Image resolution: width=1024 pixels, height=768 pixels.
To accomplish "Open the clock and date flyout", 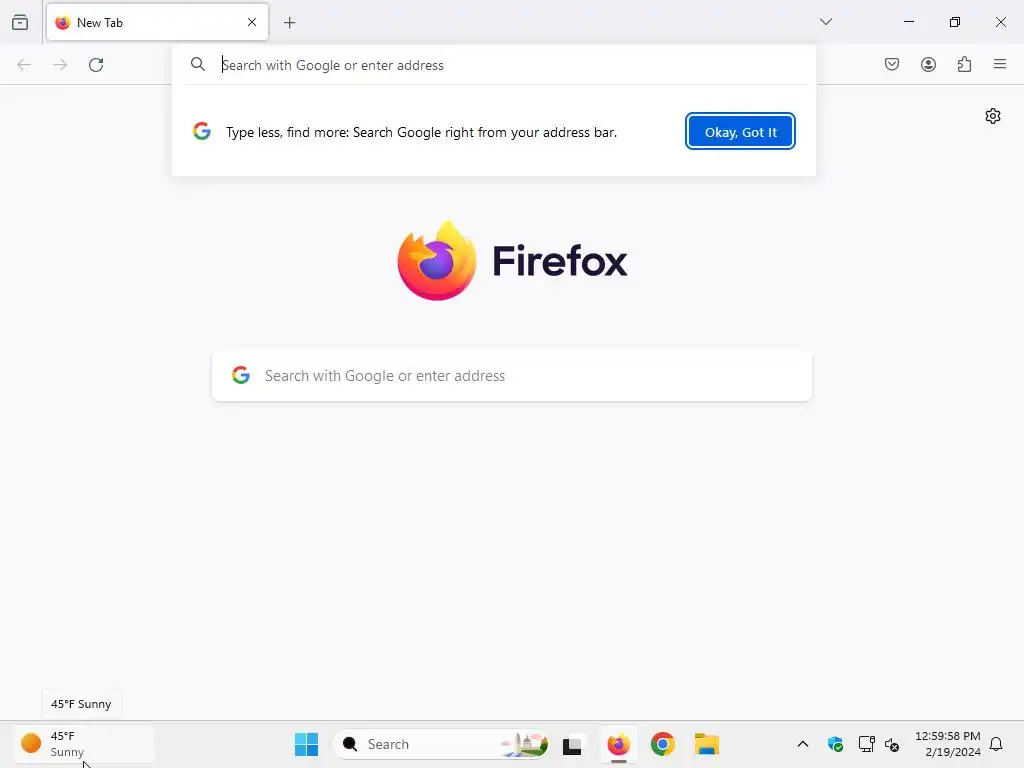I will [948, 744].
